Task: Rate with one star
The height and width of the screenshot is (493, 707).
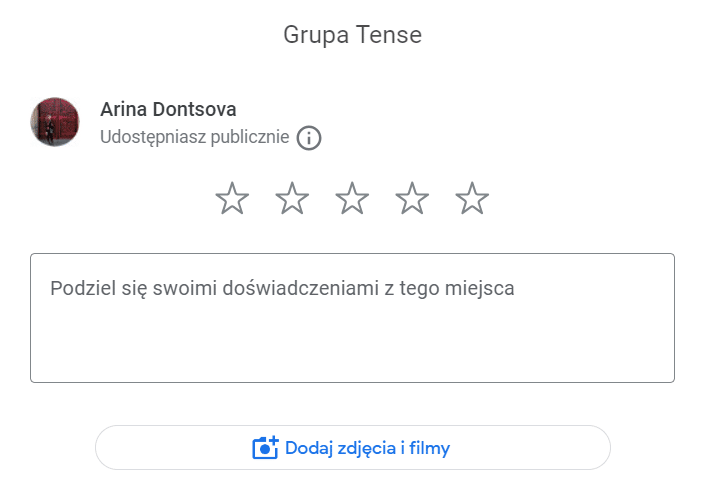Action: coord(232,198)
